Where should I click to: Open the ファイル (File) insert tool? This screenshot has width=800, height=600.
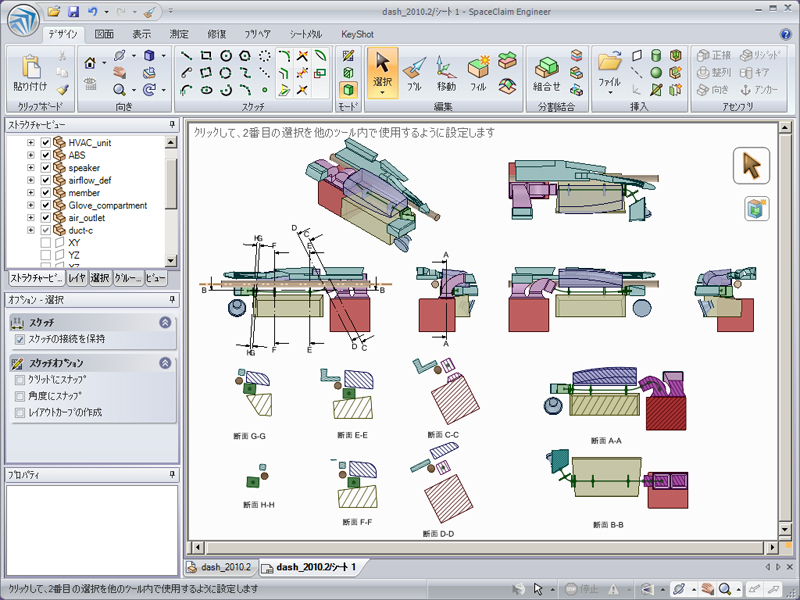point(609,68)
